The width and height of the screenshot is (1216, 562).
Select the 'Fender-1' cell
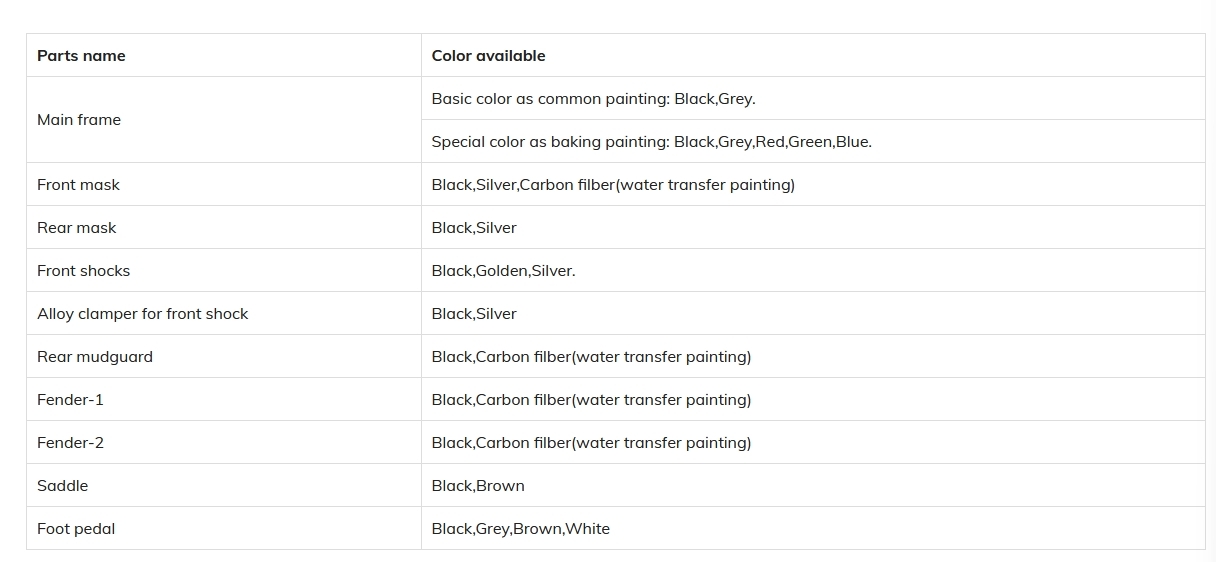[224, 400]
